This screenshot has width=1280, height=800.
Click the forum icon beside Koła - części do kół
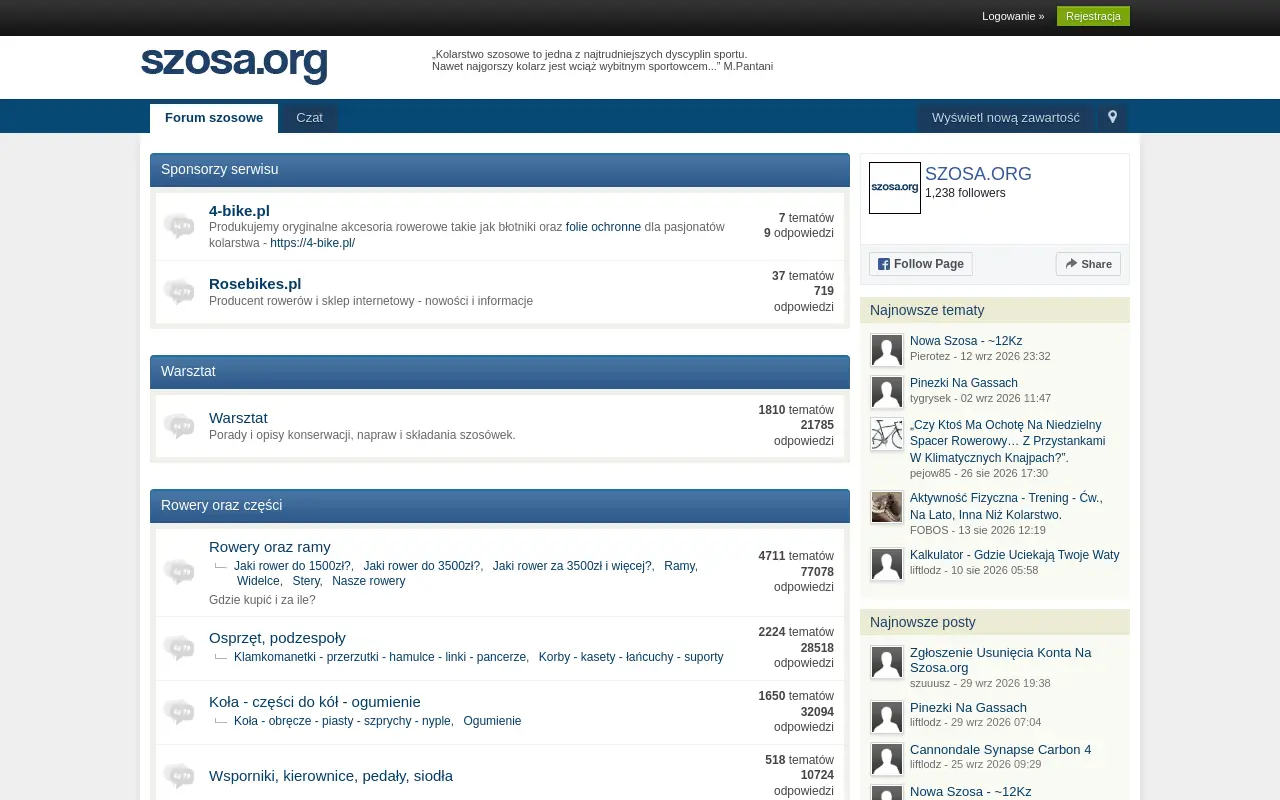coord(179,712)
